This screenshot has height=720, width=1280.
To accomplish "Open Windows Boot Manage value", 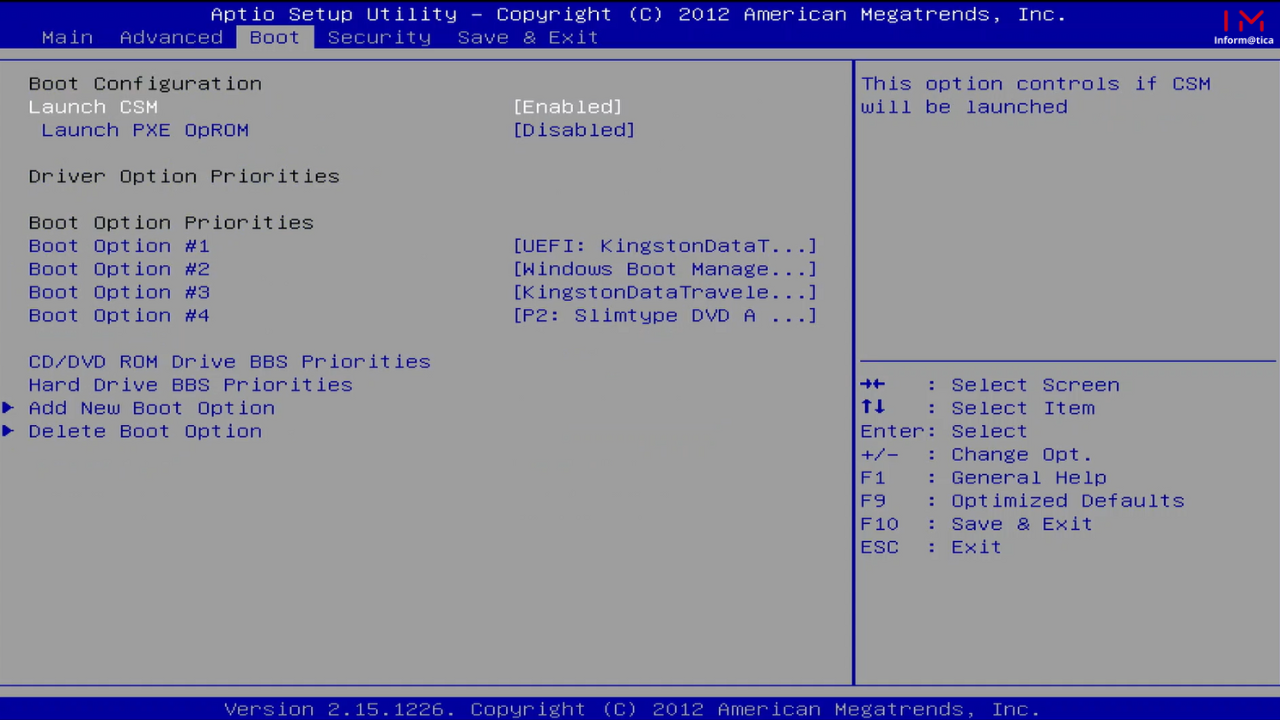I will (665, 269).
